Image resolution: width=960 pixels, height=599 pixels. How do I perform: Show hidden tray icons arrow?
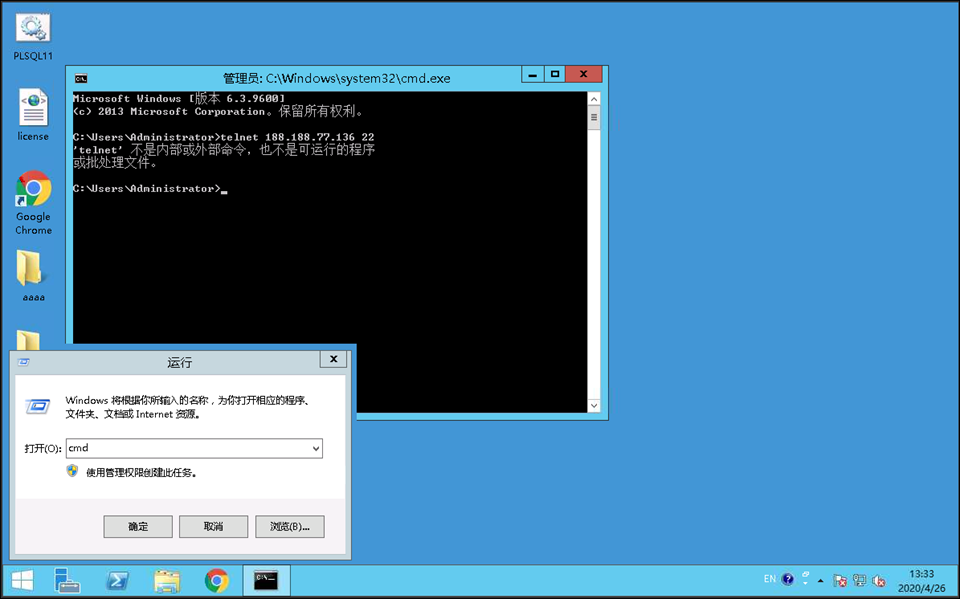click(821, 580)
